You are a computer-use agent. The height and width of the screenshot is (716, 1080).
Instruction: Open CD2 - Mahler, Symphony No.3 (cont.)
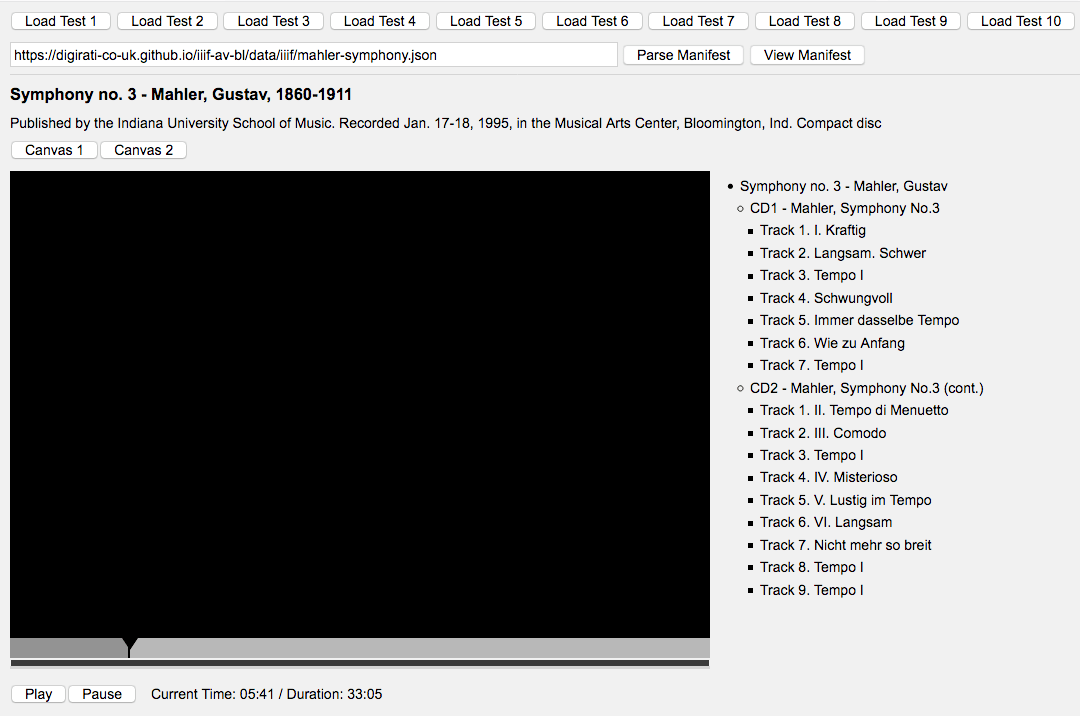pos(866,388)
